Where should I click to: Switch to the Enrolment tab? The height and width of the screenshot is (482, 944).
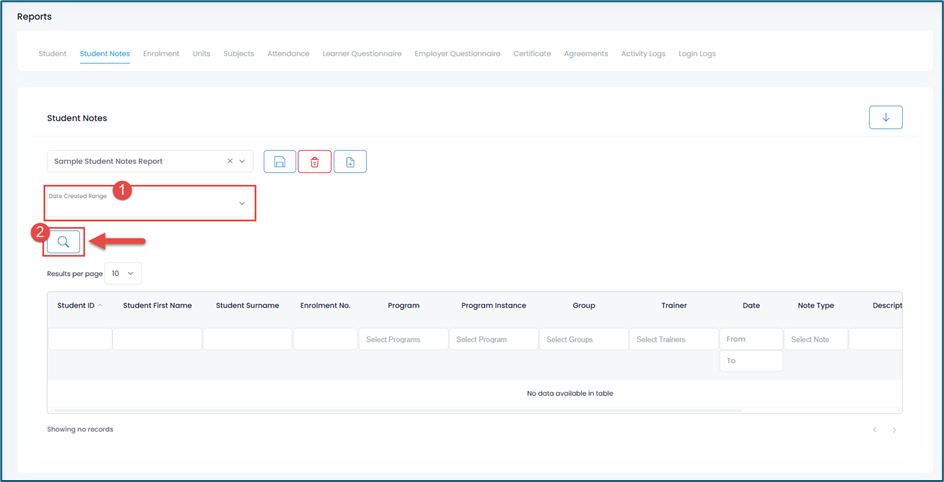coord(161,54)
